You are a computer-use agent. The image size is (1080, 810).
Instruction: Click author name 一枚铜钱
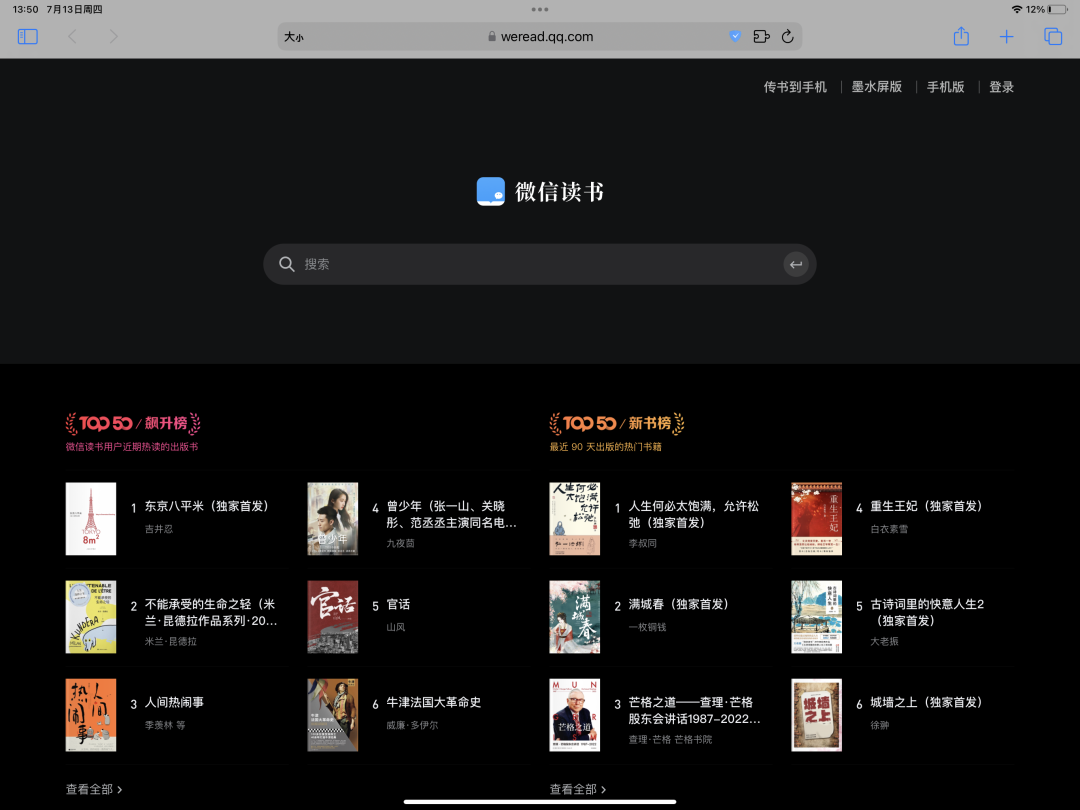(647, 627)
